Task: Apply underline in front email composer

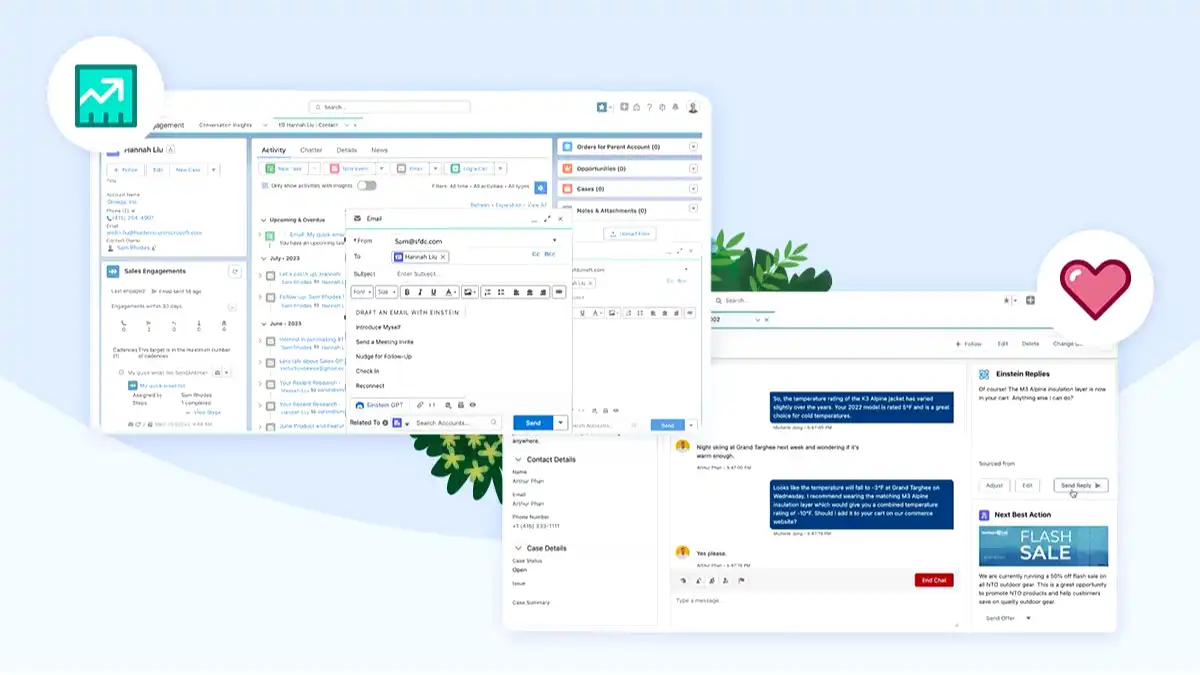Action: (433, 292)
